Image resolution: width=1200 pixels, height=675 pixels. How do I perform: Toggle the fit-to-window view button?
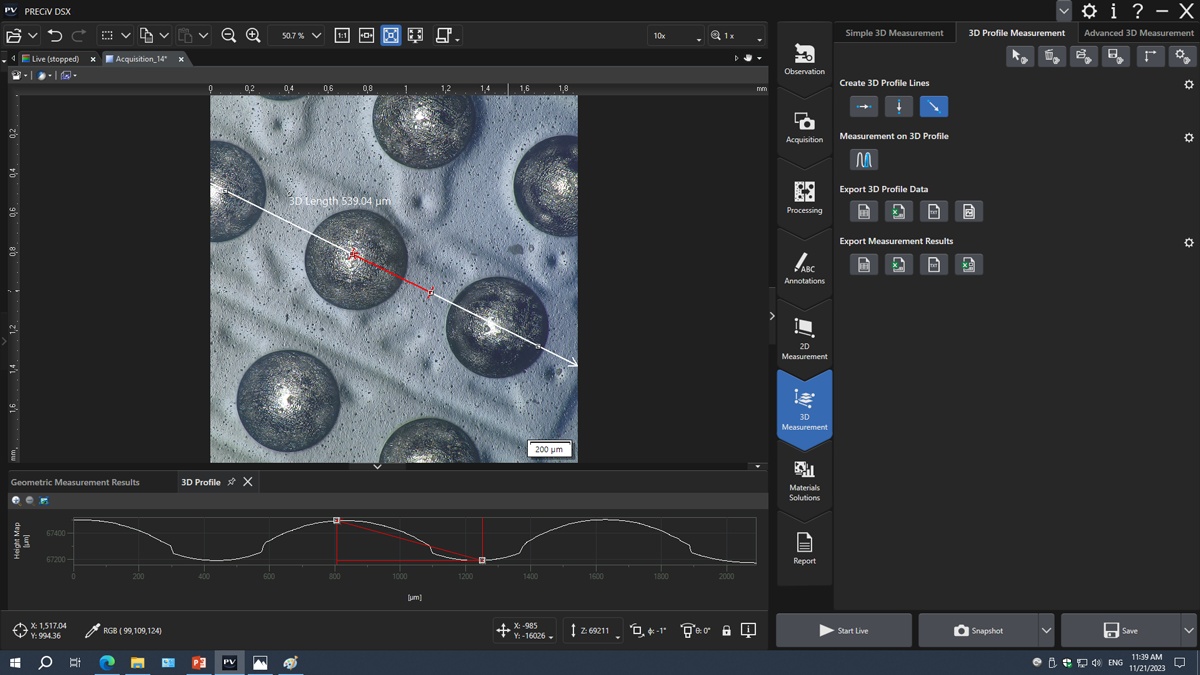(391, 35)
